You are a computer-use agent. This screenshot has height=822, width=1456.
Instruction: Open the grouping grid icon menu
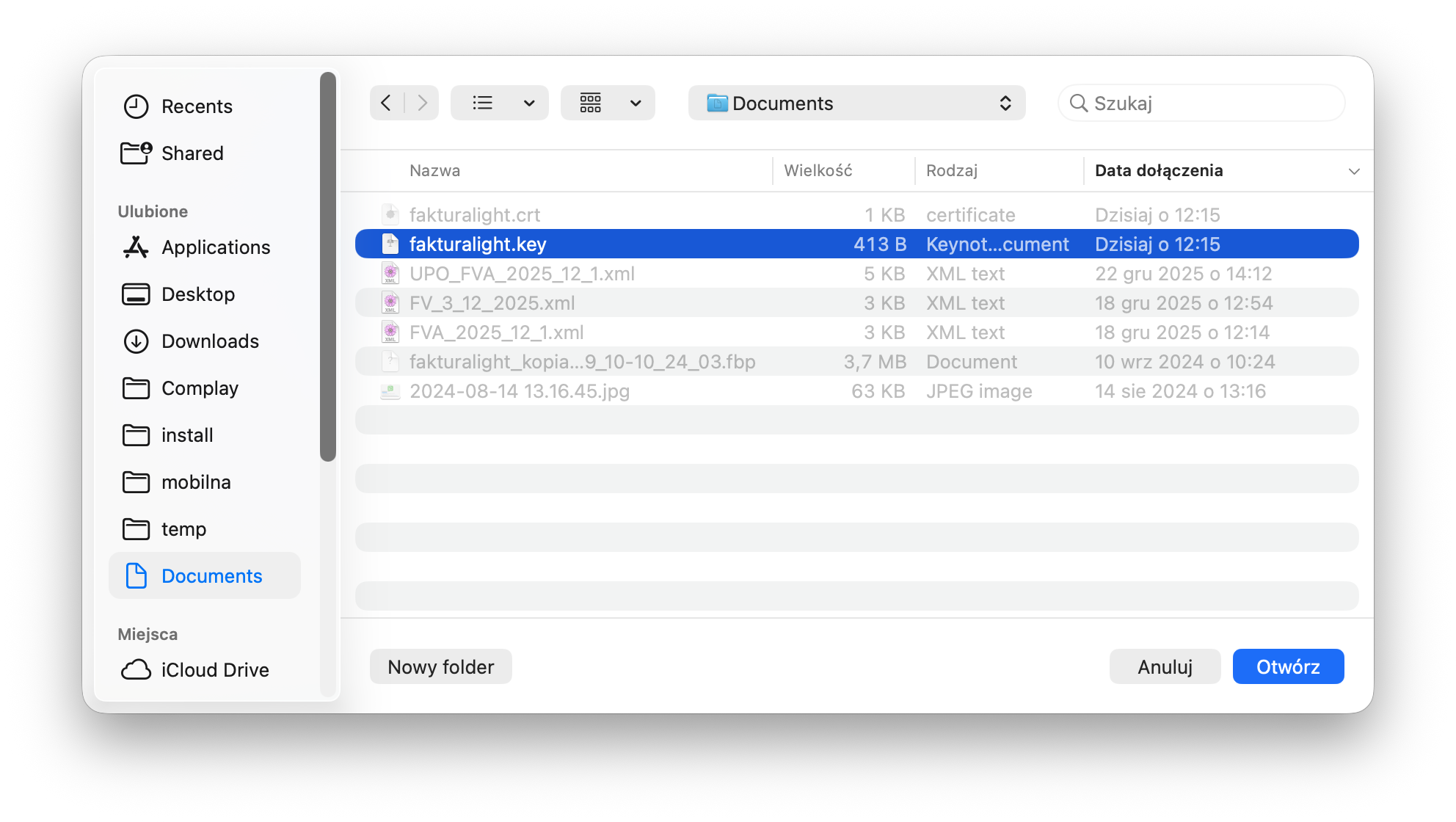591,103
